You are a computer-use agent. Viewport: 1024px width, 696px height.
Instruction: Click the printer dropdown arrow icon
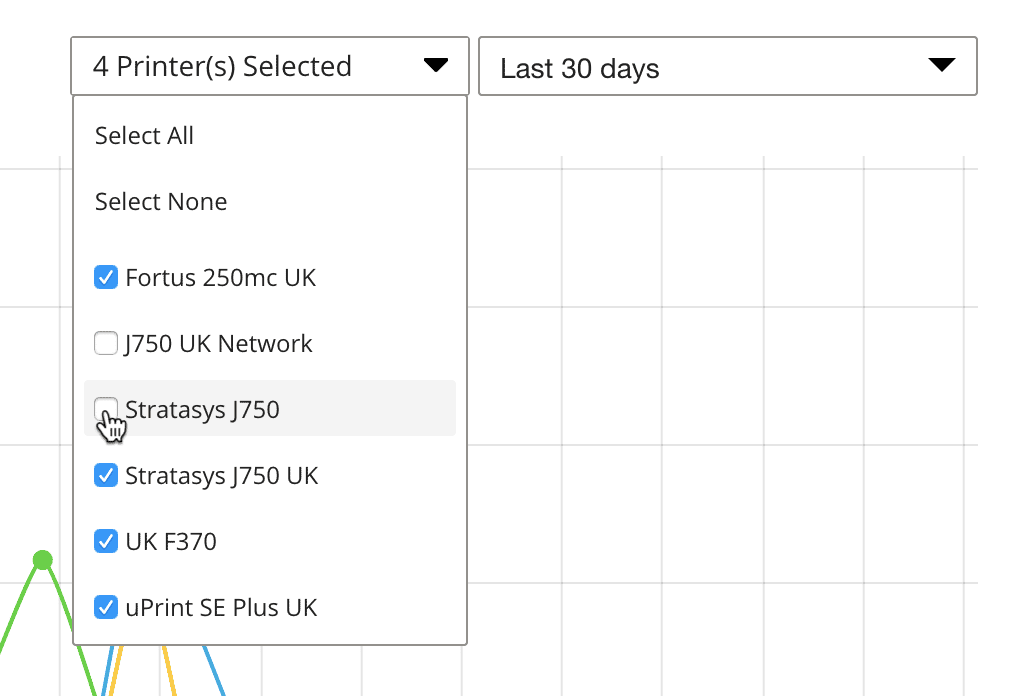coord(436,65)
